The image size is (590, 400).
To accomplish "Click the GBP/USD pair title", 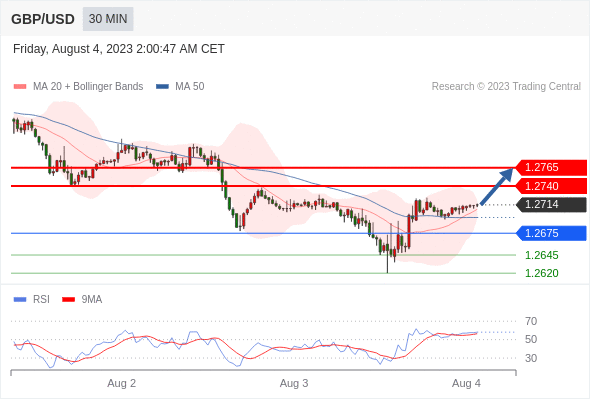I will (x=43, y=19).
